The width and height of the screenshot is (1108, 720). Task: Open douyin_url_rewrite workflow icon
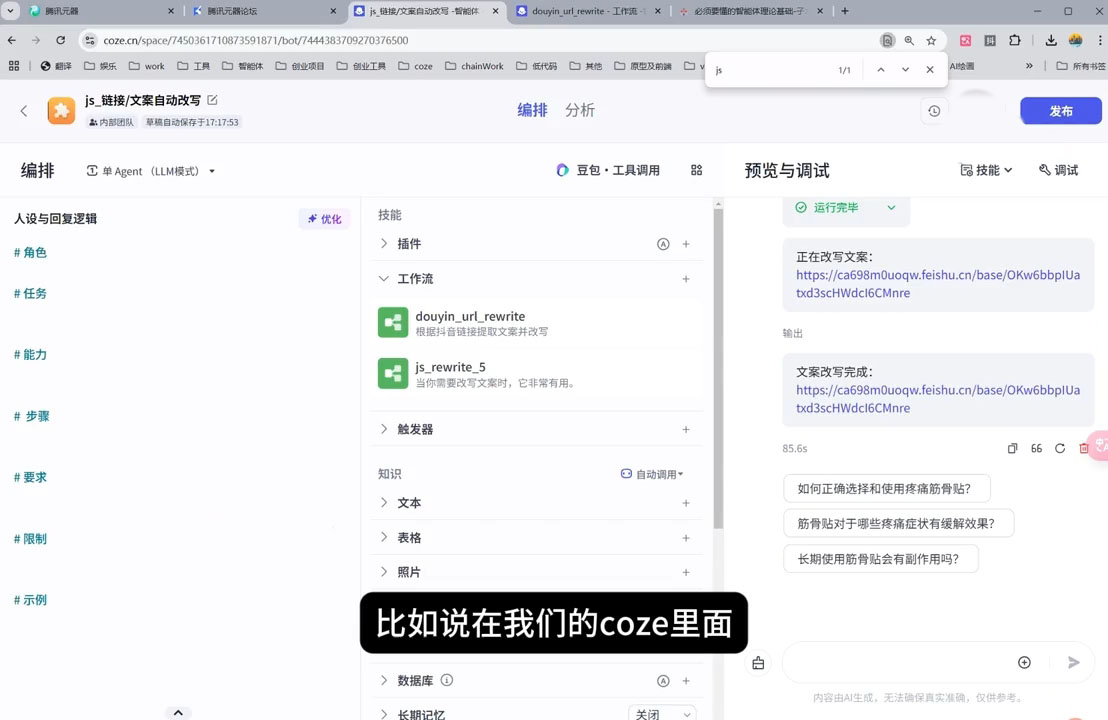point(393,322)
